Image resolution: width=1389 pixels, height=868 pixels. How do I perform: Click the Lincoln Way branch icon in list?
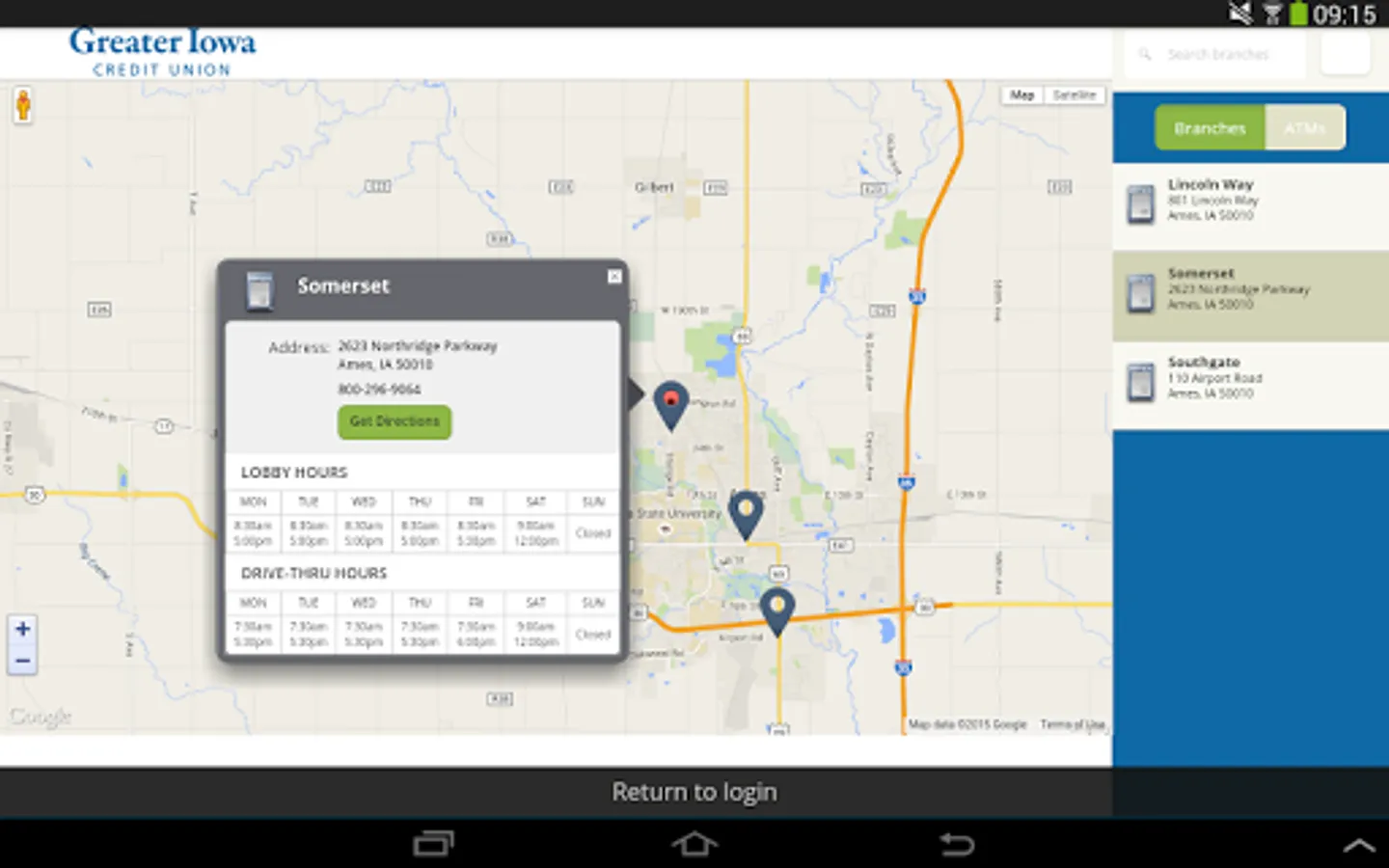coord(1141,203)
